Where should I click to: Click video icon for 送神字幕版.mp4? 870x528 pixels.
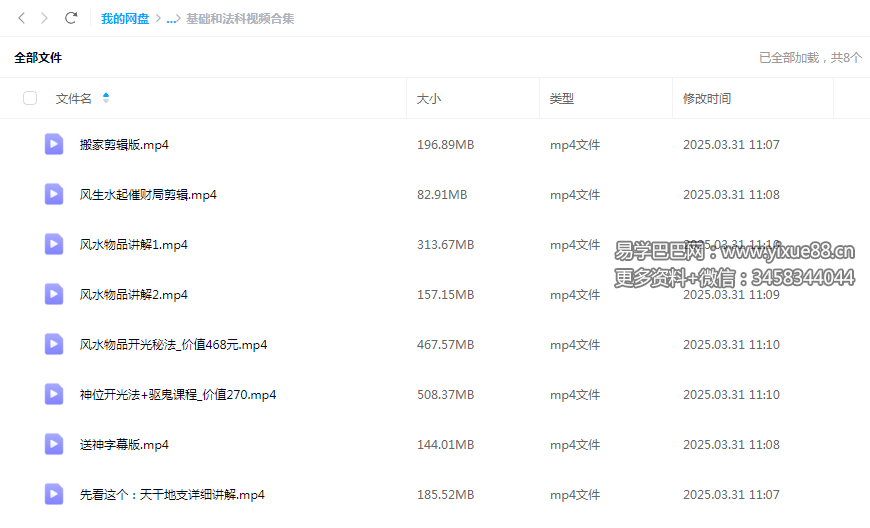pos(54,444)
